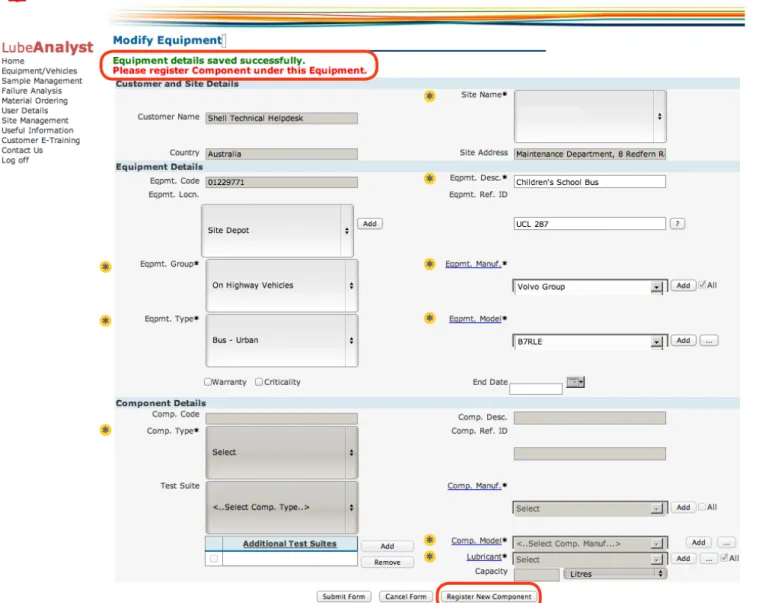Click Add next to Site Depot location
Viewport: 761px width, 603px height.
[x=370, y=223]
